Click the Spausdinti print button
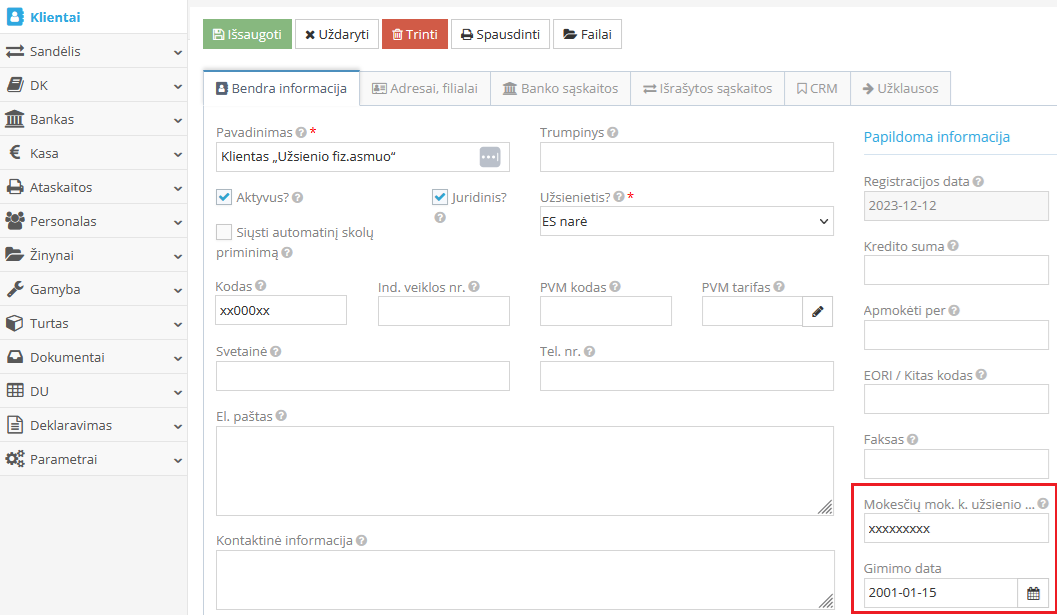The height and width of the screenshot is (615, 1057). click(x=500, y=34)
